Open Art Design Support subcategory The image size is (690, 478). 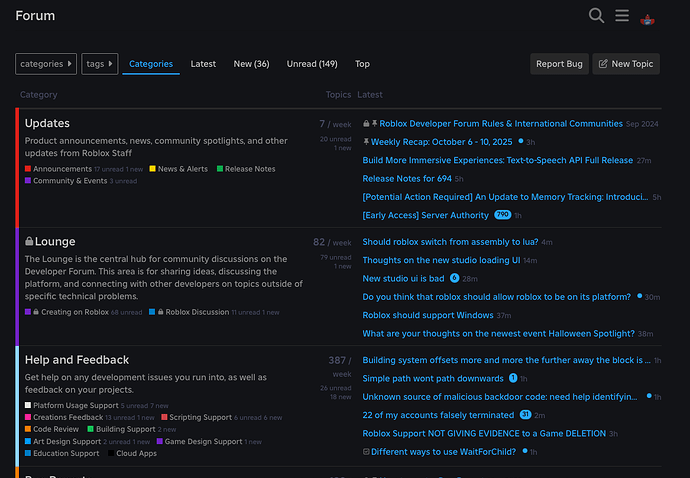(x=67, y=441)
